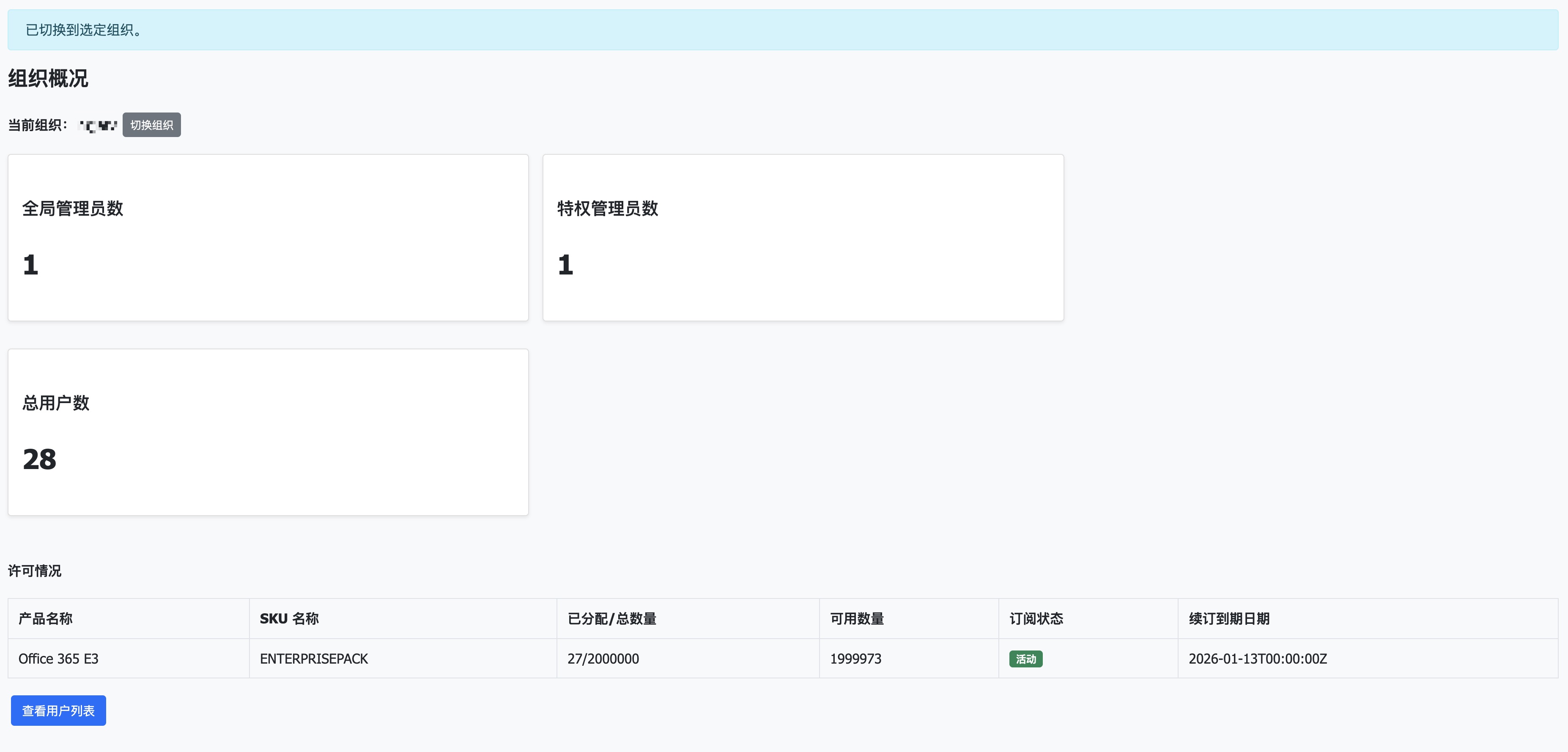Click the 已切换到选定组织 alert banner

783,30
